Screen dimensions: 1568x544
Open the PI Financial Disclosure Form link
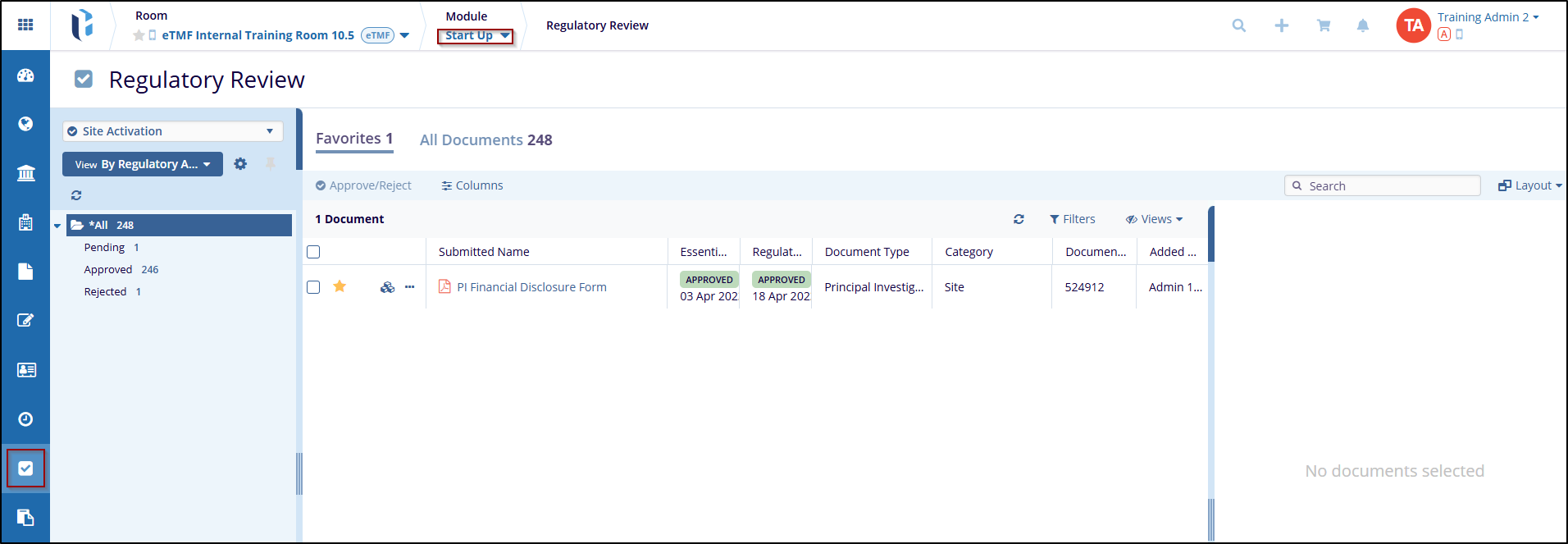pyautogui.click(x=531, y=287)
